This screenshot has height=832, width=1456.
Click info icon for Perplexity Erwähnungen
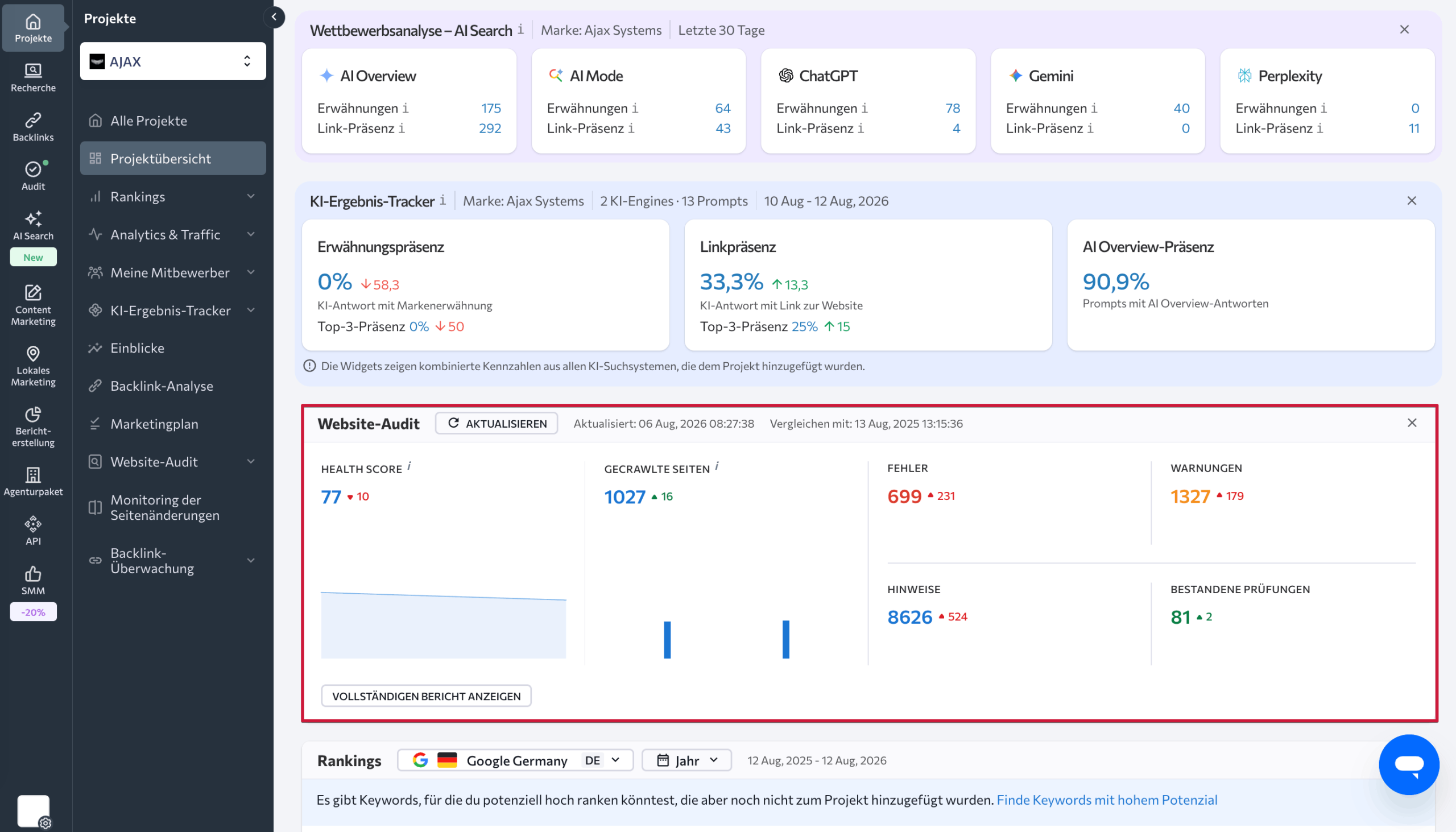click(1323, 108)
